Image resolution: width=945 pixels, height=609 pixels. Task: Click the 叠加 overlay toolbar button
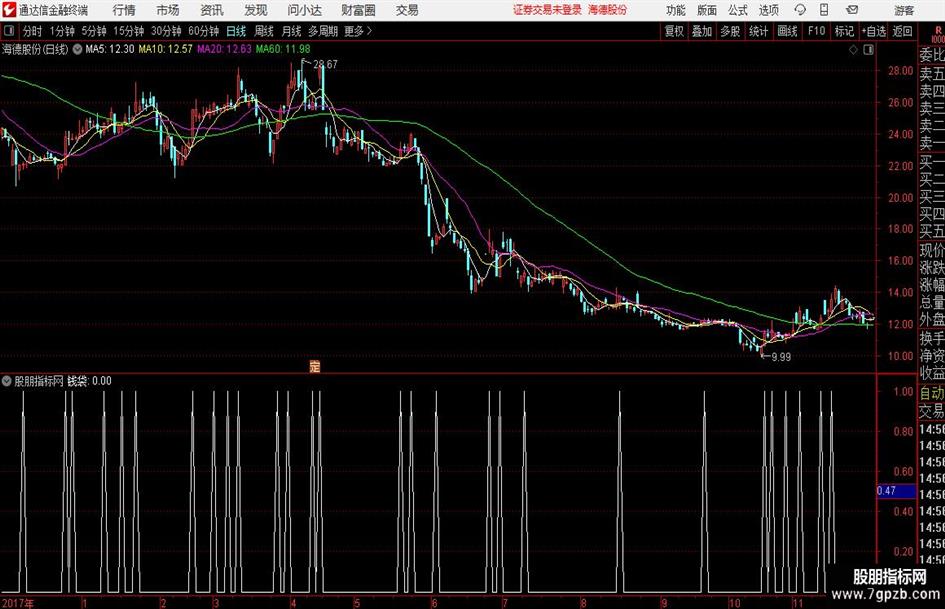pyautogui.click(x=702, y=31)
